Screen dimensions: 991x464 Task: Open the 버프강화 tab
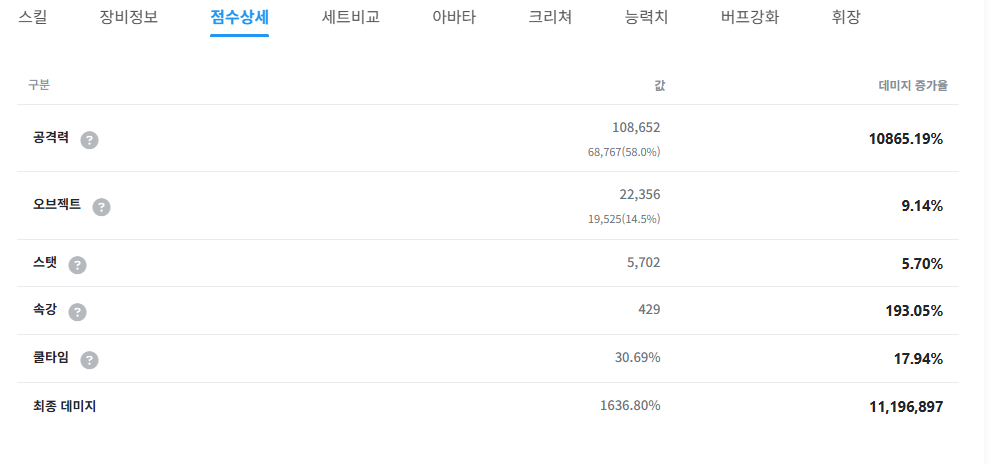coord(749,17)
